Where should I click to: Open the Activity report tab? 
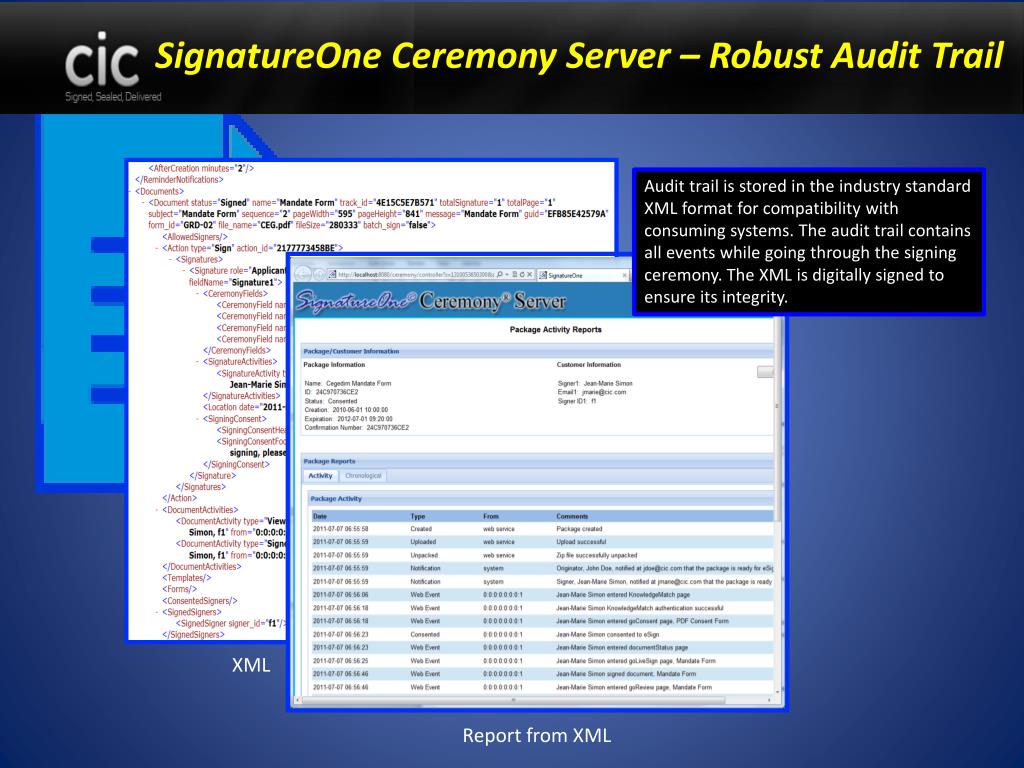tap(320, 476)
